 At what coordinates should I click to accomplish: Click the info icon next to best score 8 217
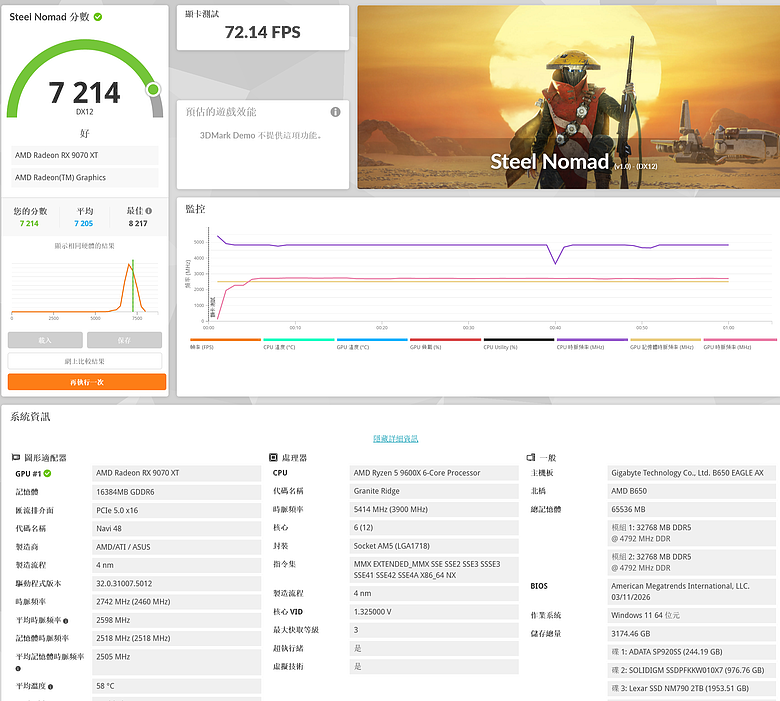[x=149, y=211]
